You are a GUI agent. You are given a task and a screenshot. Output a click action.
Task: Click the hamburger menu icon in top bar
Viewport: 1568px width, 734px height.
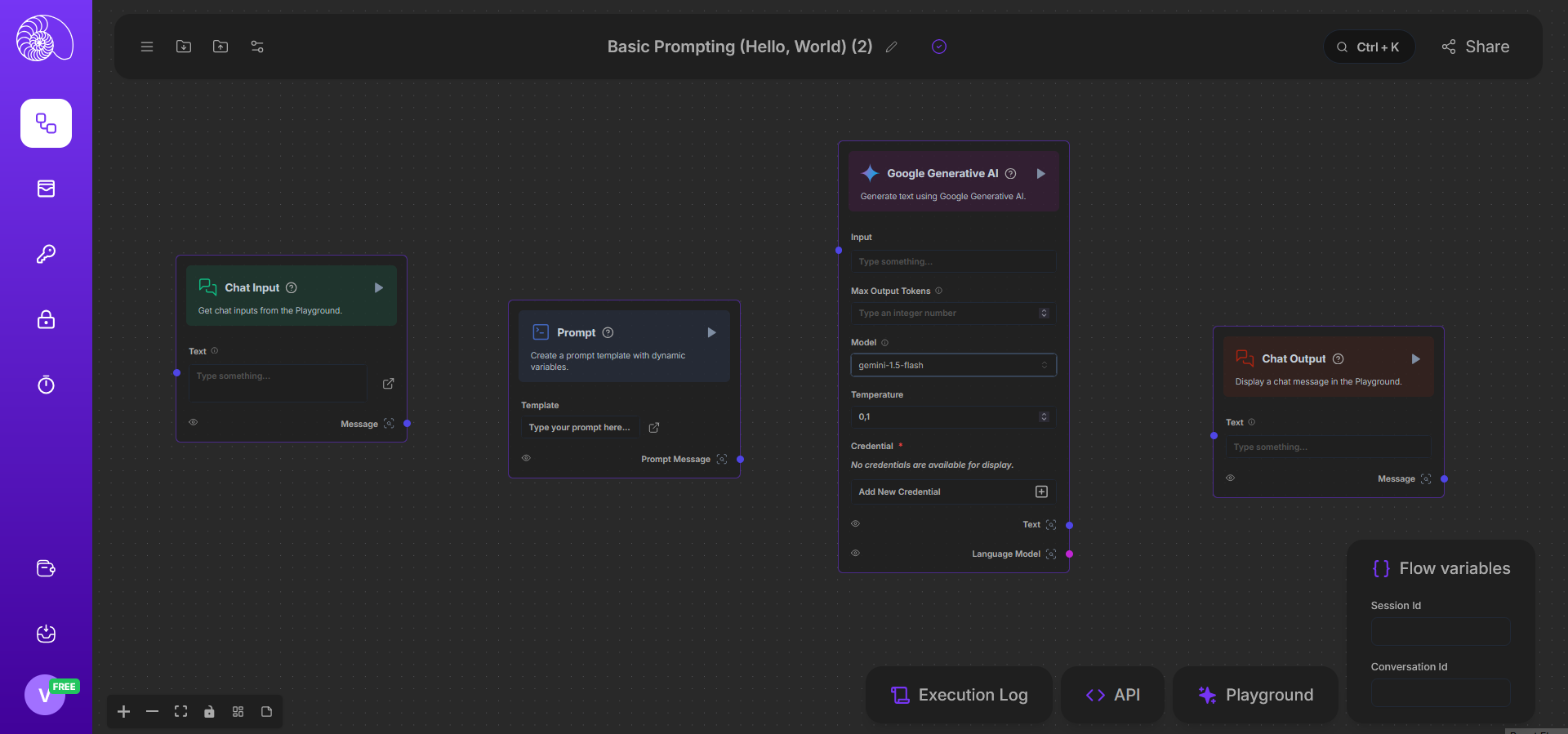[x=147, y=47]
